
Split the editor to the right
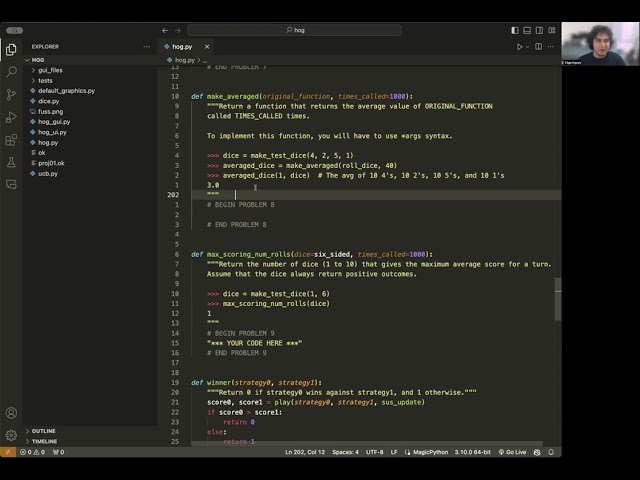tap(539, 47)
